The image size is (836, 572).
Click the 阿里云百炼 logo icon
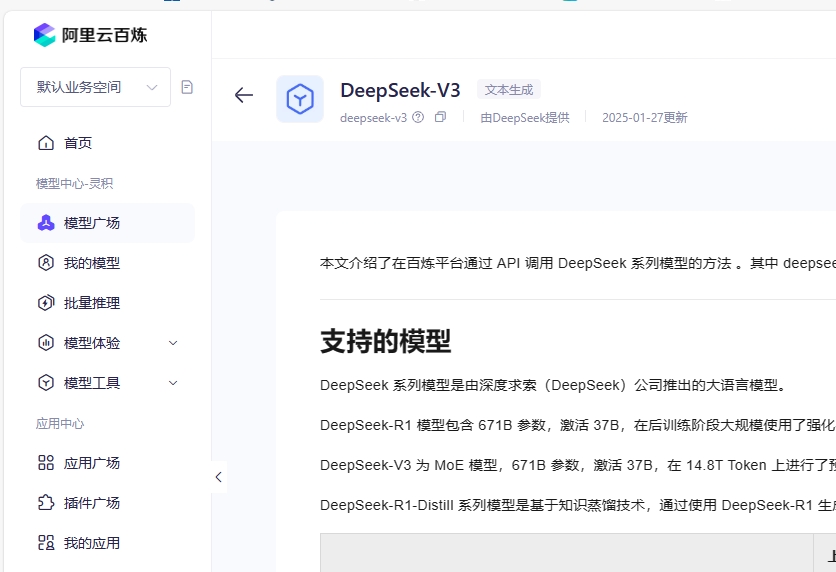(44, 35)
